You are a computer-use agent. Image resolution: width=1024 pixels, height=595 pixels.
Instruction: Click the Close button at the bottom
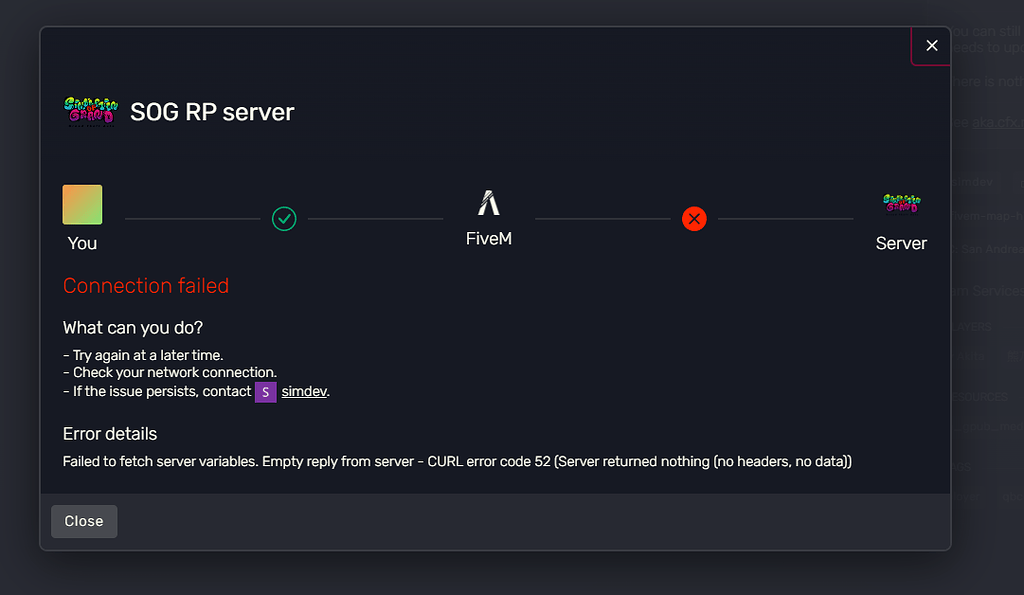[x=84, y=521]
